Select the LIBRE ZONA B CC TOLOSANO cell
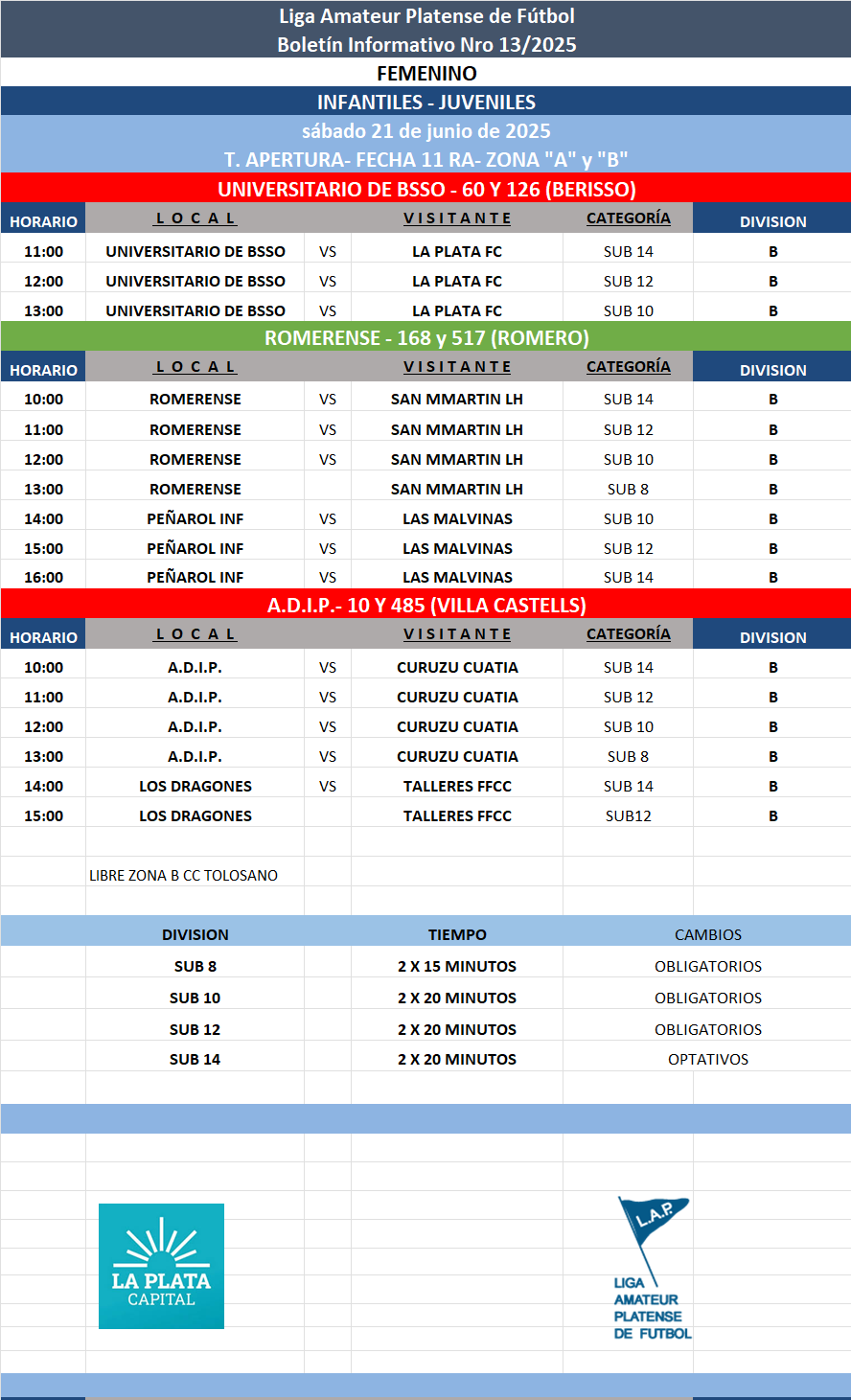 (x=184, y=875)
